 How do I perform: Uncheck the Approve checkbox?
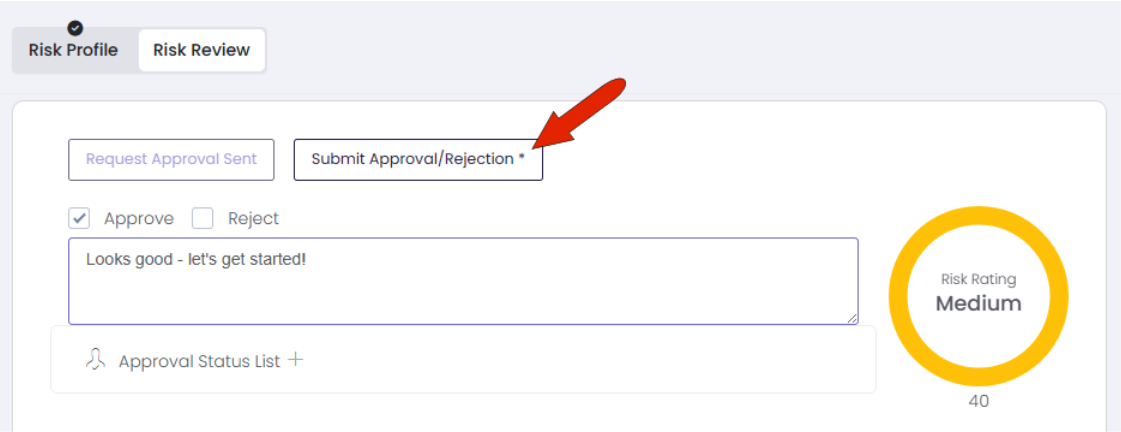coord(79,218)
